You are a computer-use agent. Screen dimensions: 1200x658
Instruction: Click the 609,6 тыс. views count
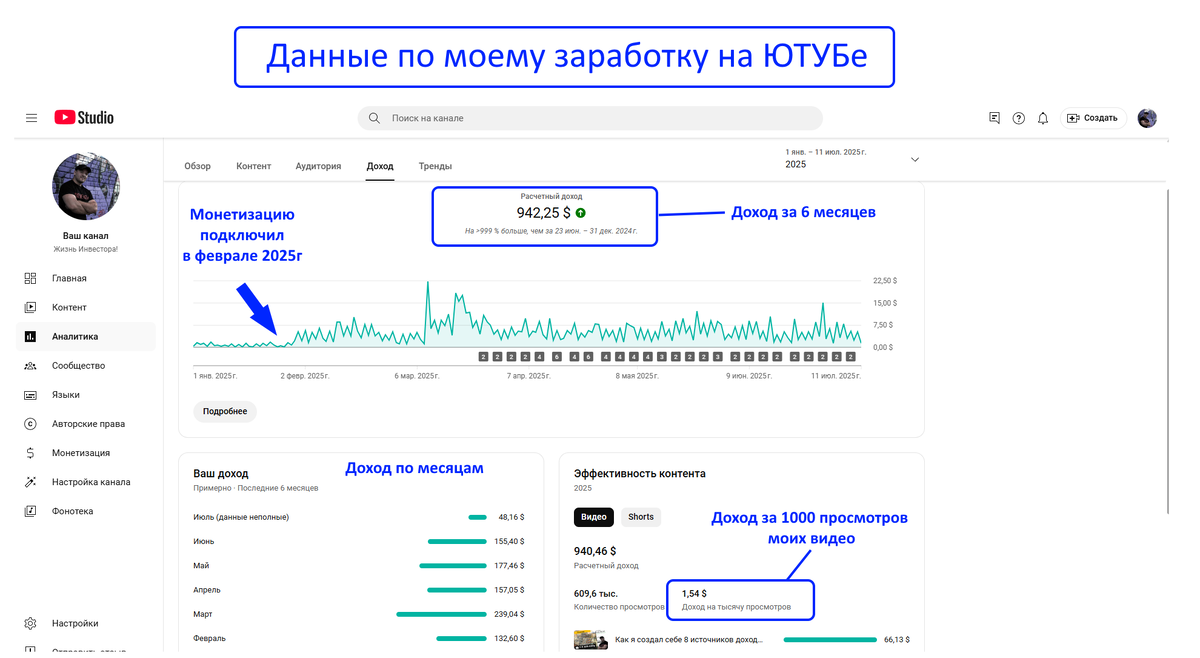[597, 594]
